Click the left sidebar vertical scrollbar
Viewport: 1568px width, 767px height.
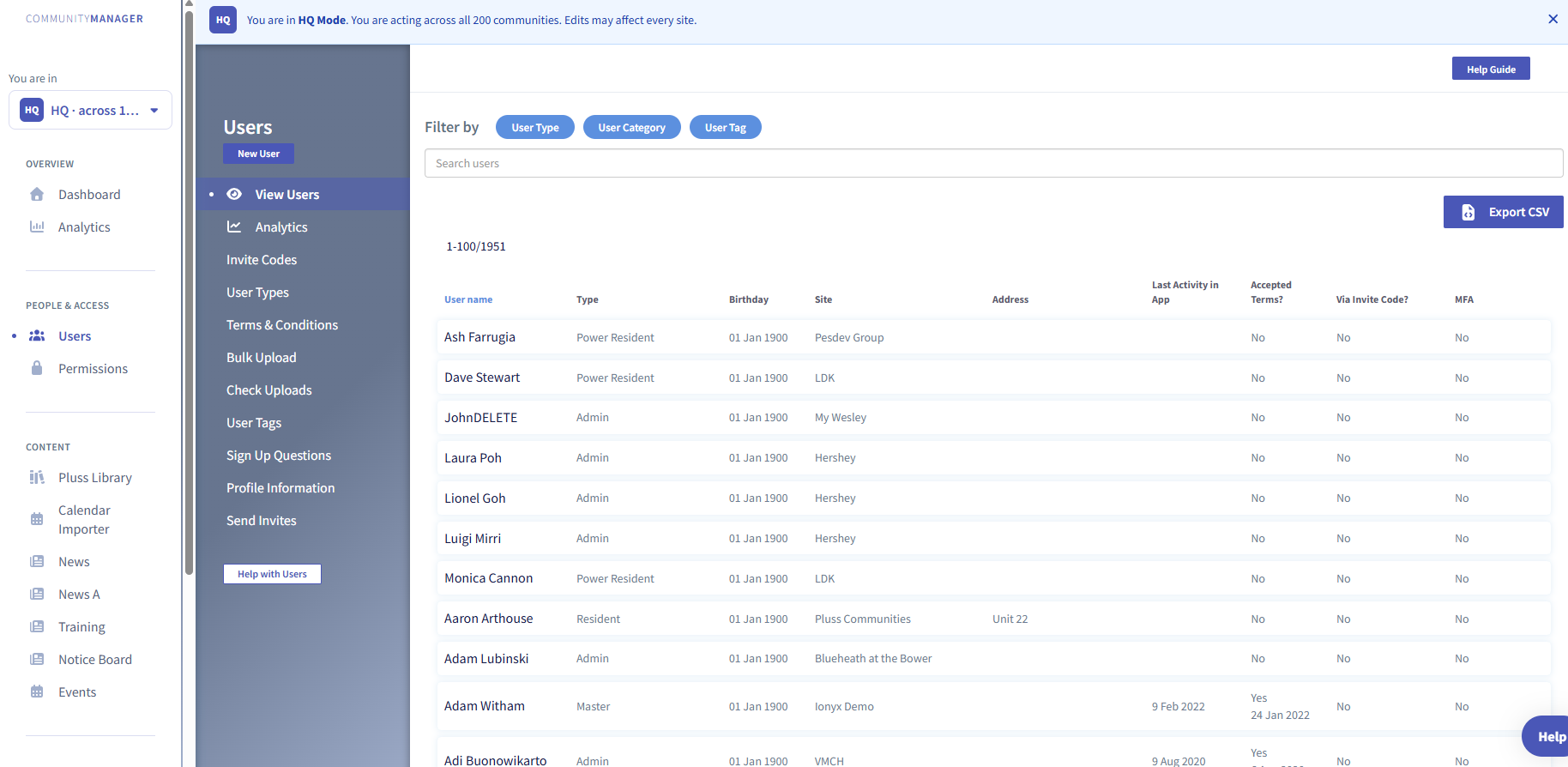(189, 292)
